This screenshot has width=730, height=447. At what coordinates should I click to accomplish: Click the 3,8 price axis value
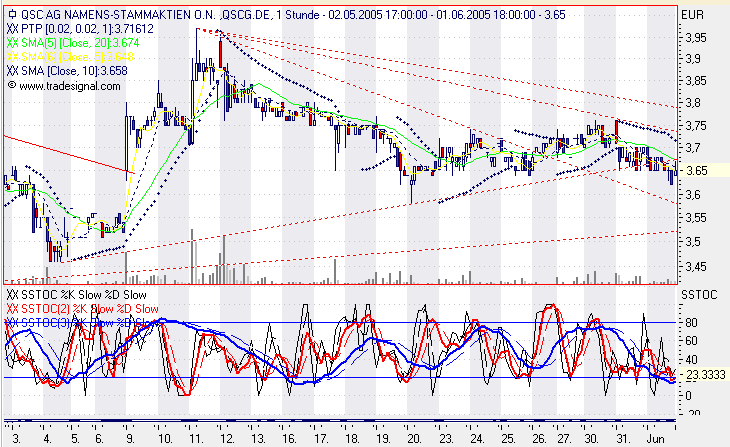pyautogui.click(x=692, y=103)
